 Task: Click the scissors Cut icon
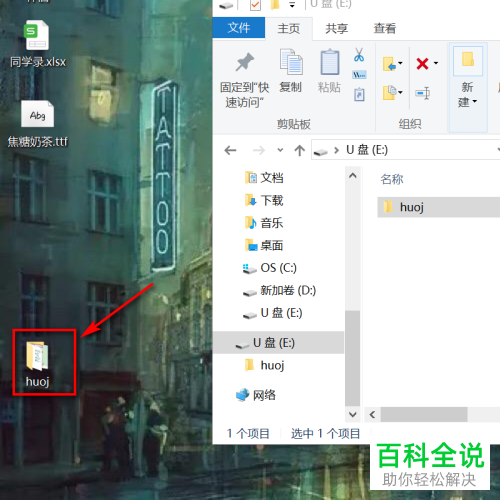coord(359,55)
